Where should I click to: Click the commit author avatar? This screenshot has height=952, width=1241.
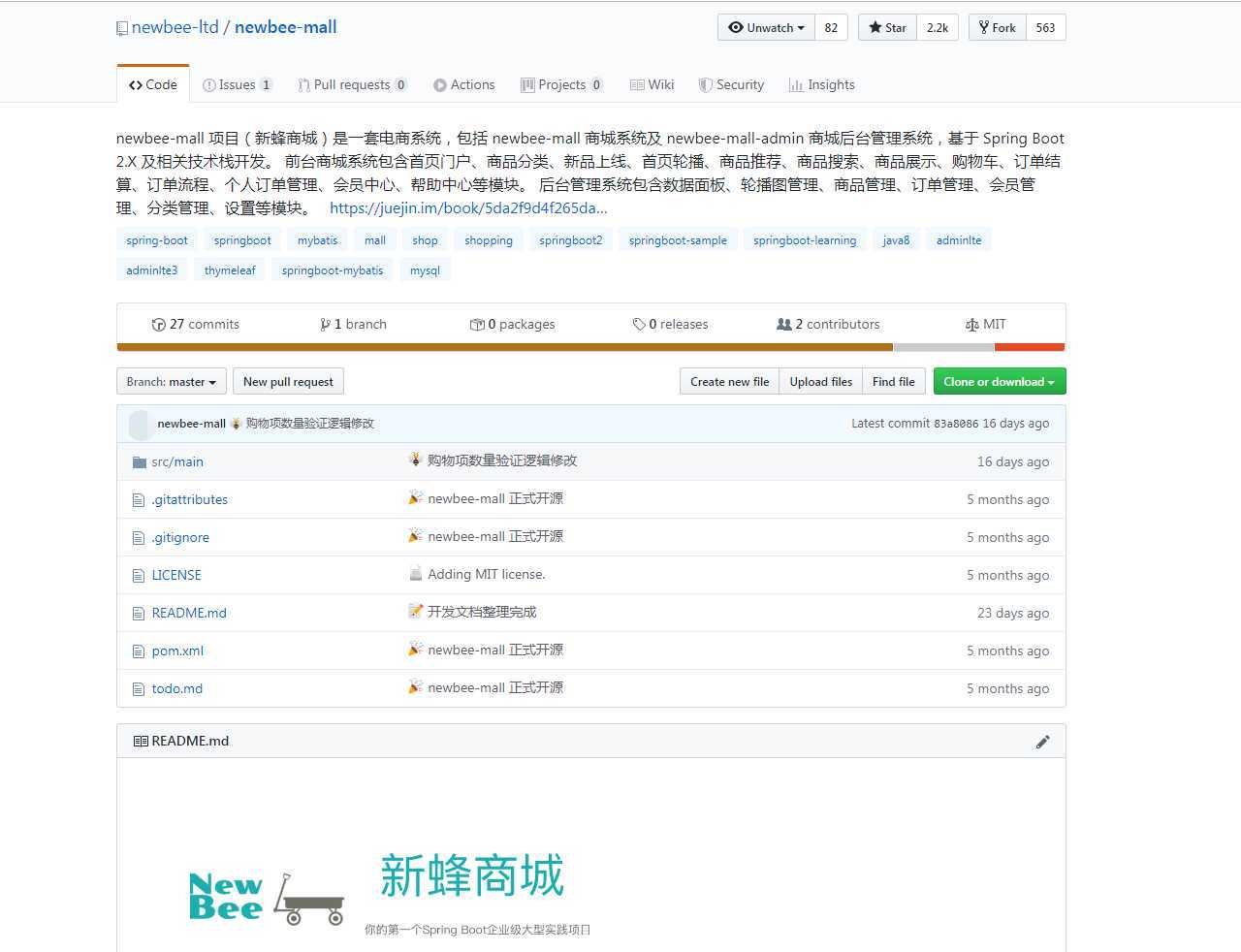(140, 424)
